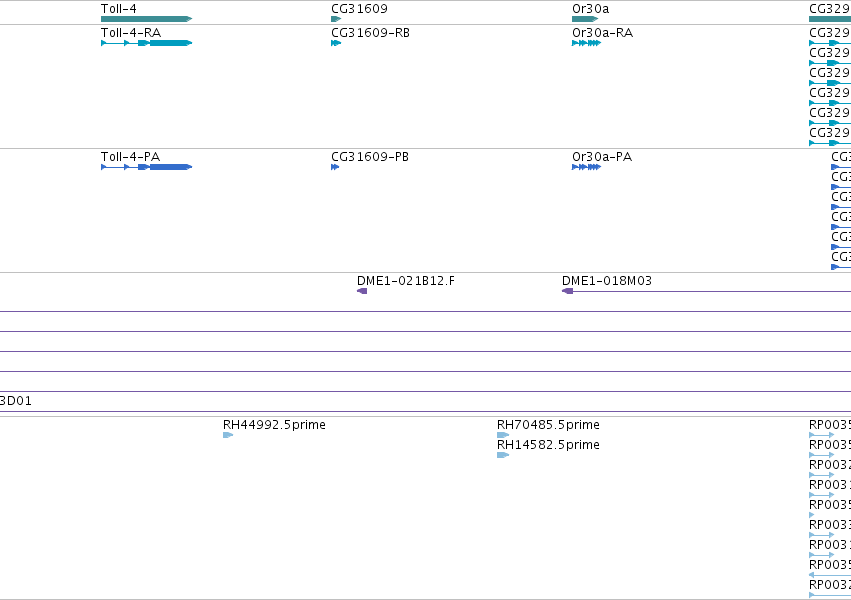Select the Or30a gene bar
This screenshot has width=851, height=600.
pyautogui.click(x=585, y=19)
